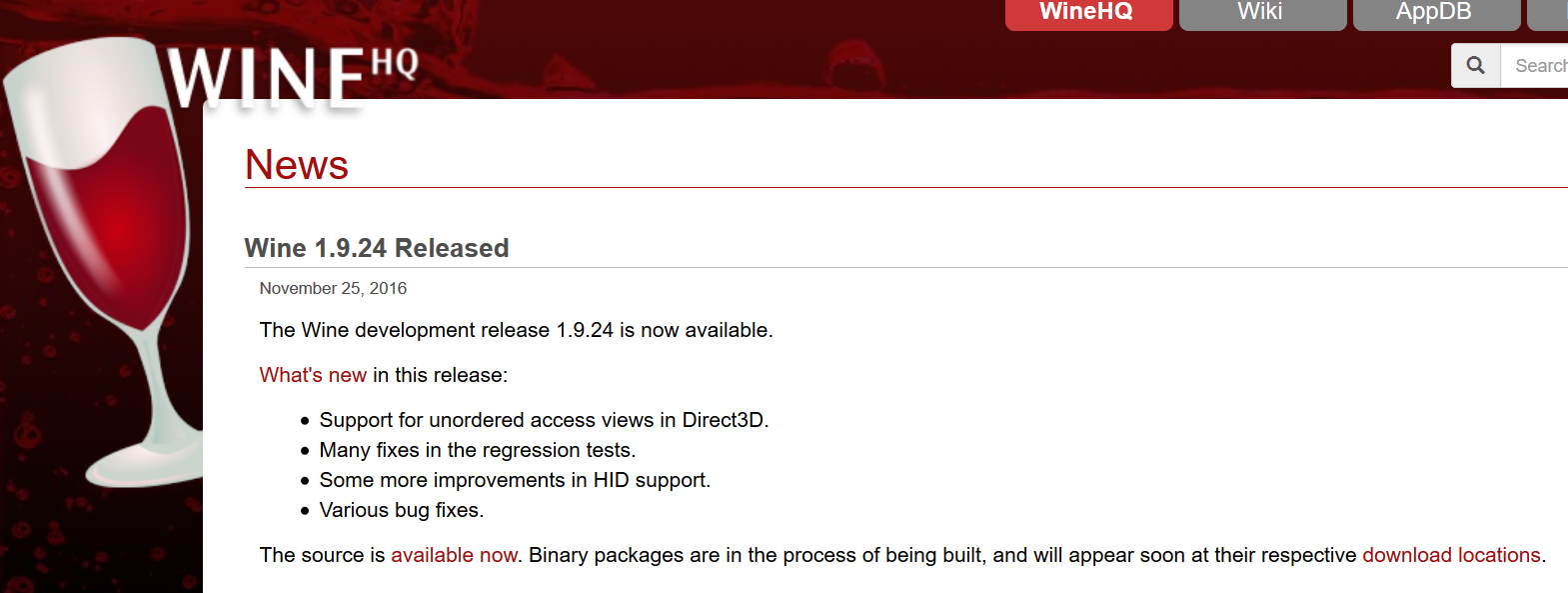Image resolution: width=1568 pixels, height=593 pixels.
Task: Click the "development release 1.9.24 is now available" sentence
Action: tap(516, 330)
